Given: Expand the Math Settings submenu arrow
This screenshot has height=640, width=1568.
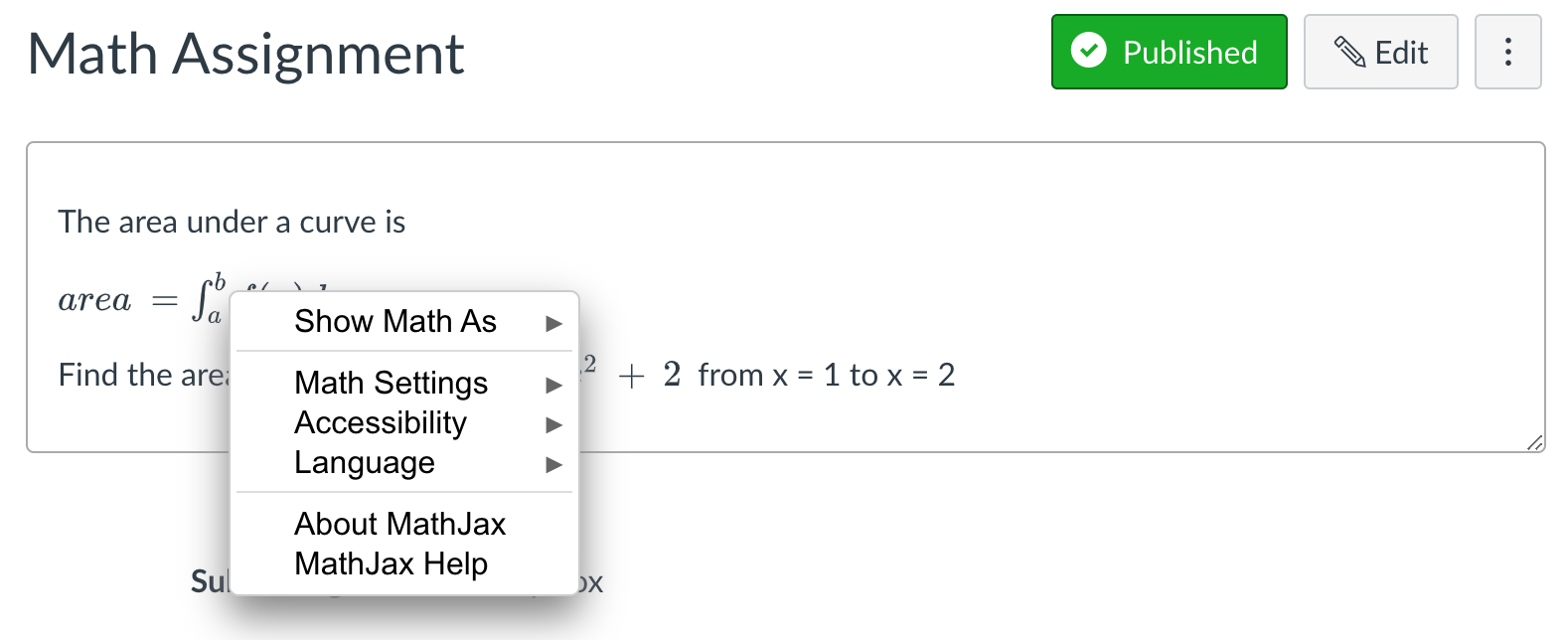Looking at the screenshot, I should coord(554,385).
